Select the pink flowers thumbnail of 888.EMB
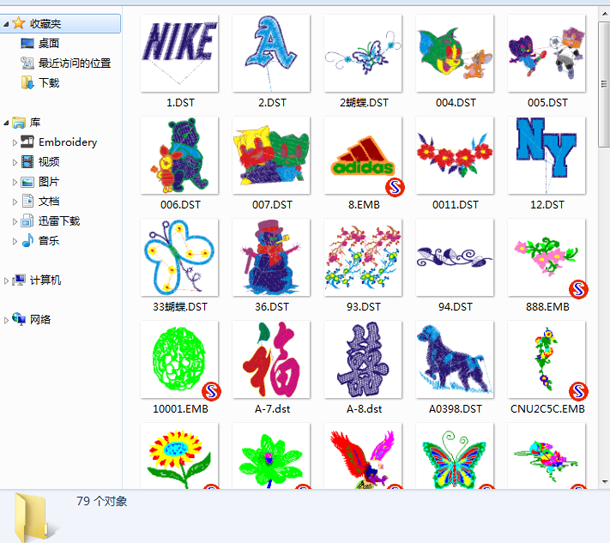This screenshot has height=543, width=610. 547,257
